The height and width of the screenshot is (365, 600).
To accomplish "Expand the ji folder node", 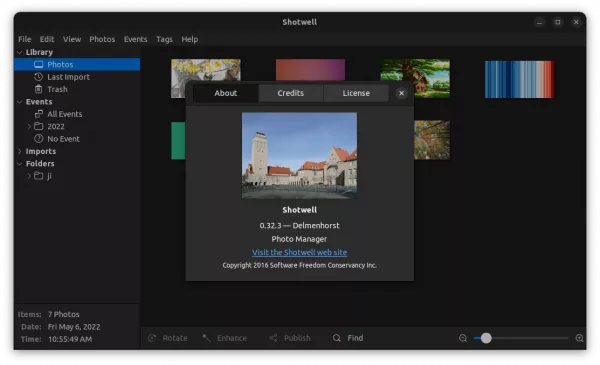I will point(29,176).
